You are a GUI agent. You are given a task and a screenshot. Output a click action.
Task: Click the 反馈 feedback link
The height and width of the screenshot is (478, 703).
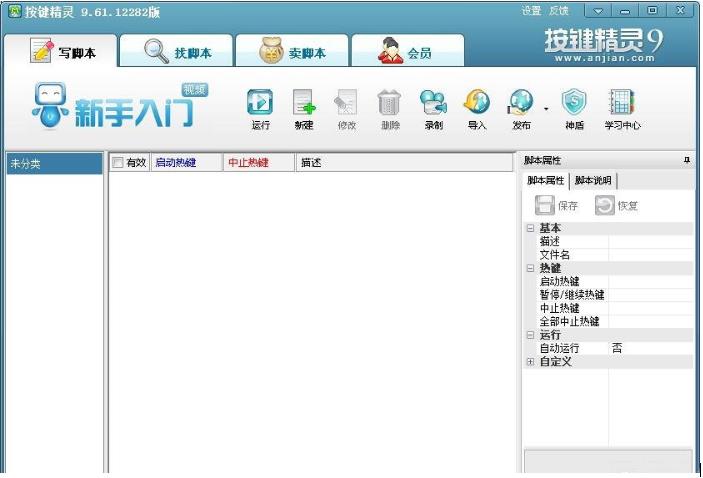[x=559, y=11]
